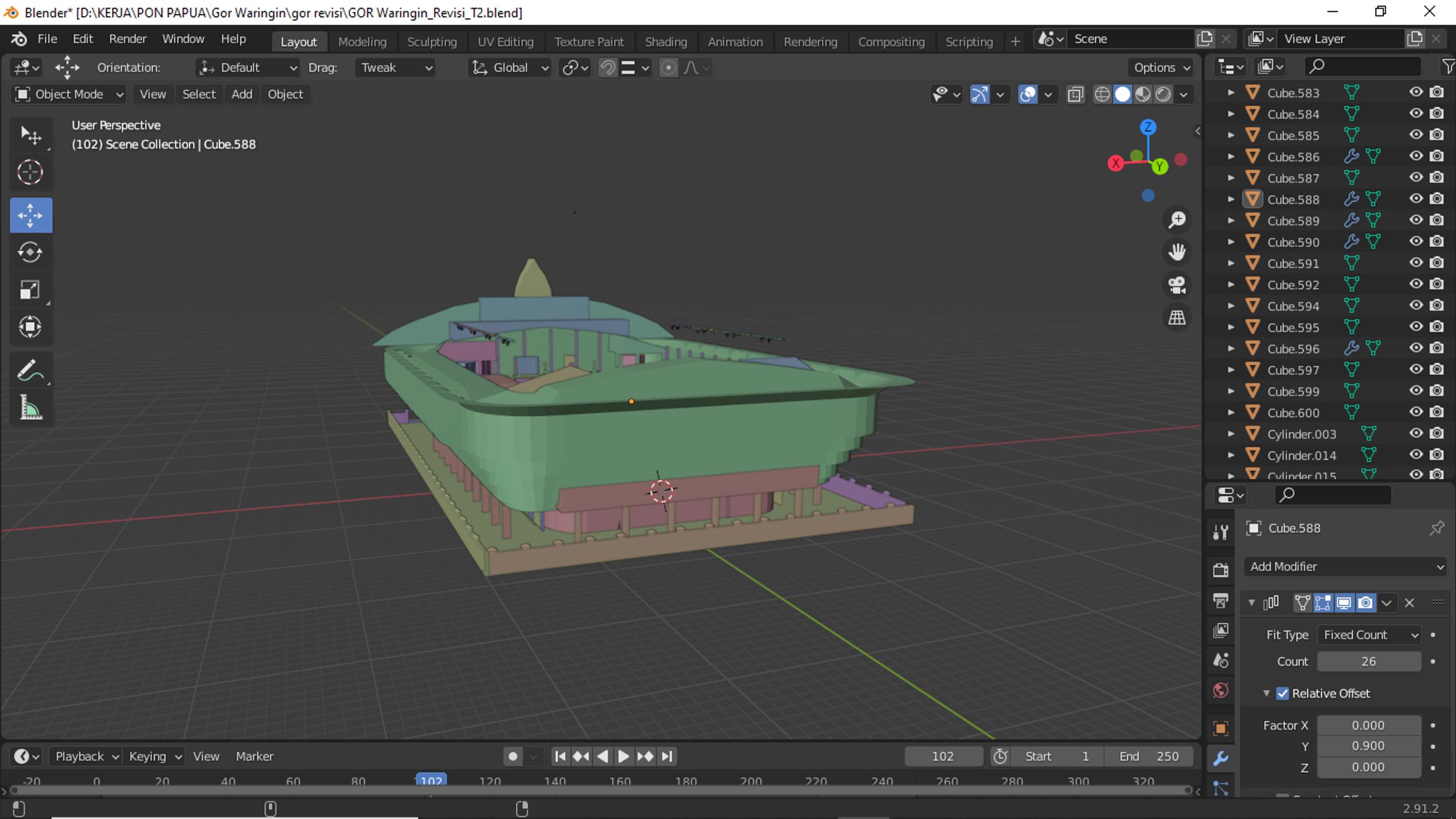Select the Scale tool

coord(30,289)
